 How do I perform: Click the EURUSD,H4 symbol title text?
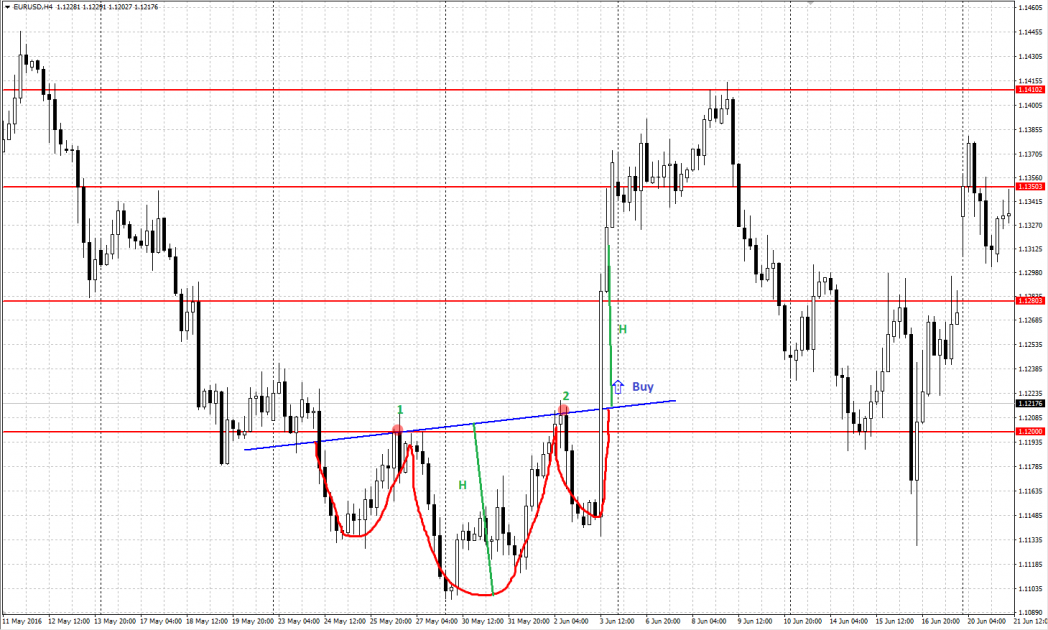(30, 7)
